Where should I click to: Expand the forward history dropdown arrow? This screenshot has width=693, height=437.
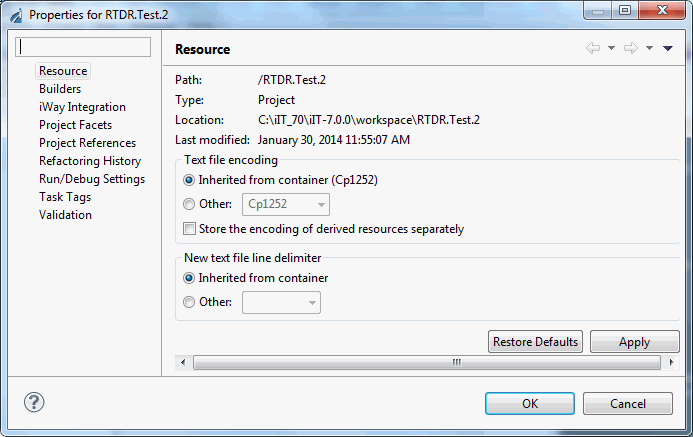[649, 48]
